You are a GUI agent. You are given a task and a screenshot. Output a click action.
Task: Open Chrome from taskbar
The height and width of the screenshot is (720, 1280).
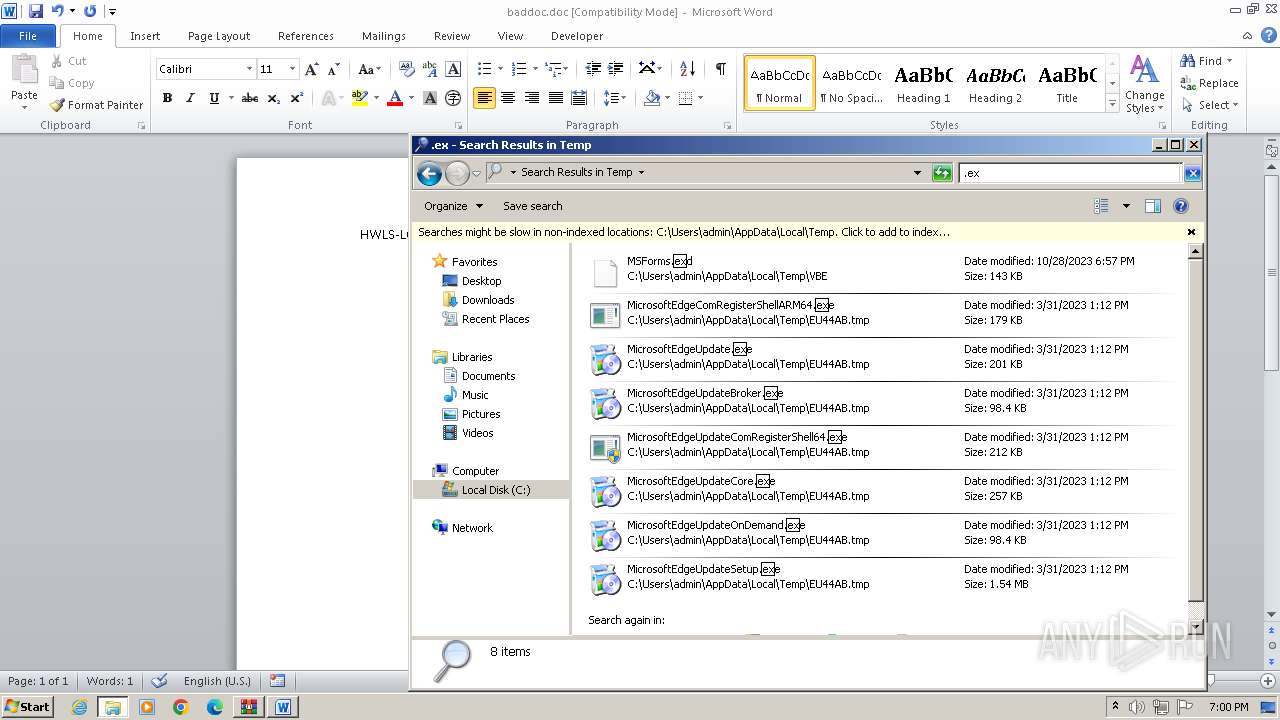tap(180, 707)
